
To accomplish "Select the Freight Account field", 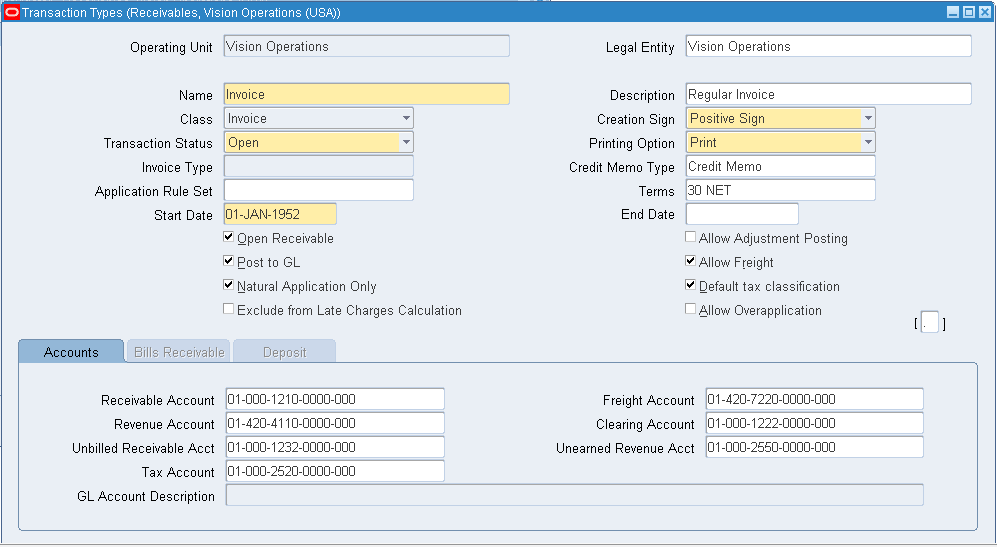I will pos(814,400).
